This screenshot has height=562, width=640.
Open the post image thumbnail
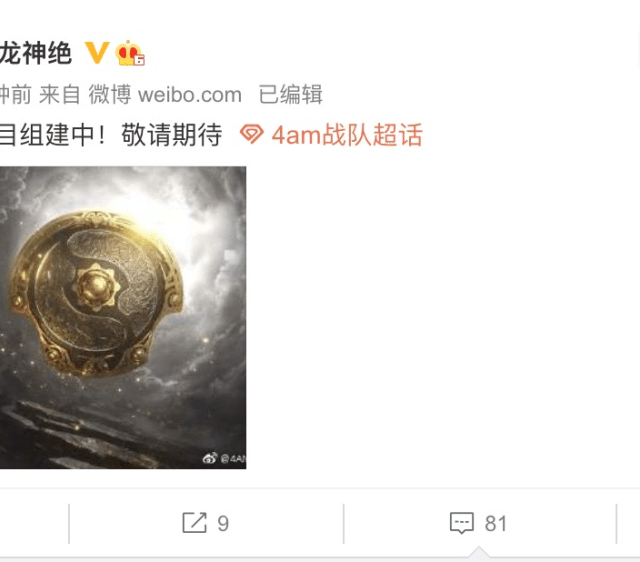[x=123, y=318]
